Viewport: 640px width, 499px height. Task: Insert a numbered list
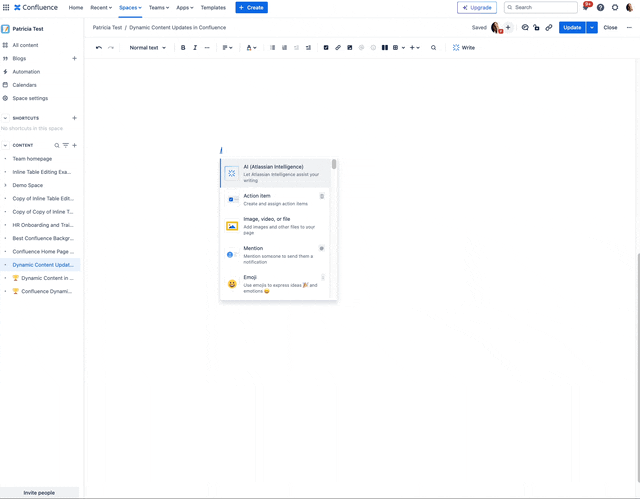[x=284, y=48]
